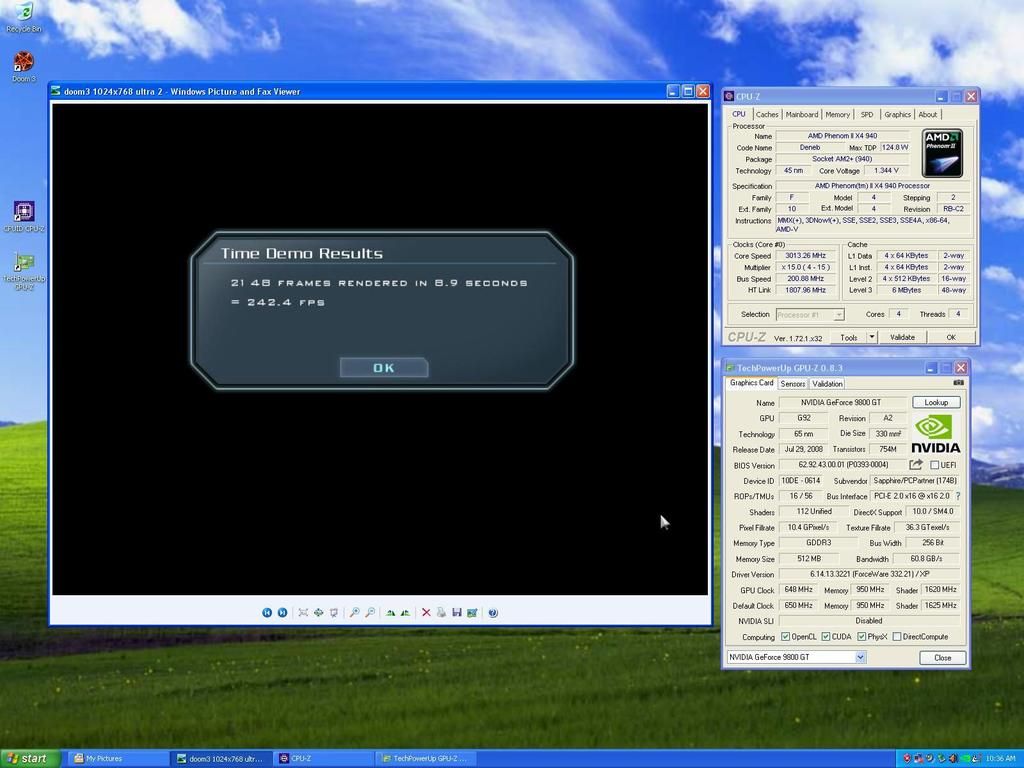
Task: Switch to the Caches tab in CPU-Z
Action: point(767,114)
